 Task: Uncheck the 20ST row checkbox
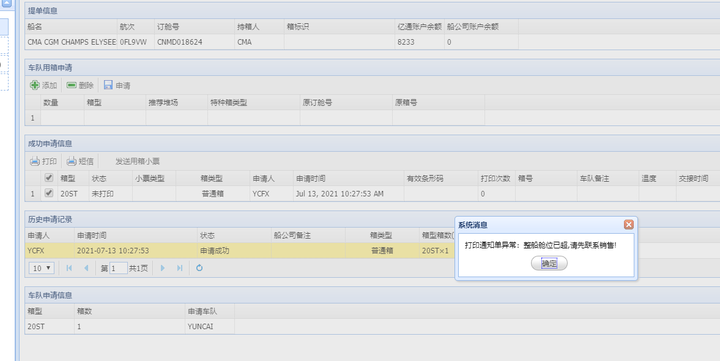click(x=49, y=193)
